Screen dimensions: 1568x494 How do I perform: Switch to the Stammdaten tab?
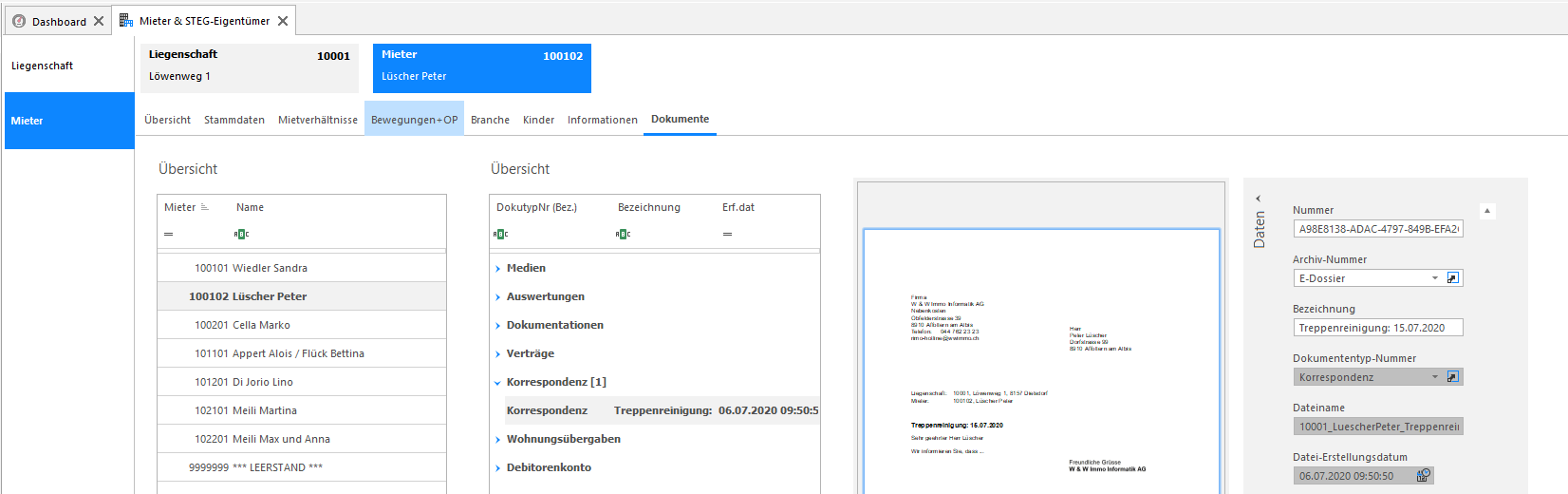234,120
